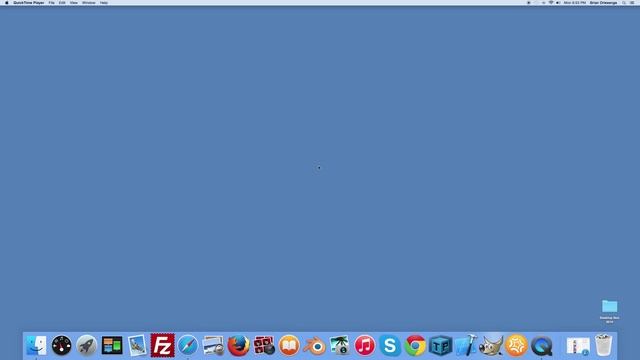Open Spotlight search magnifier icon
Image resolution: width=640 pixels, height=360 pixels.
coord(624,2)
